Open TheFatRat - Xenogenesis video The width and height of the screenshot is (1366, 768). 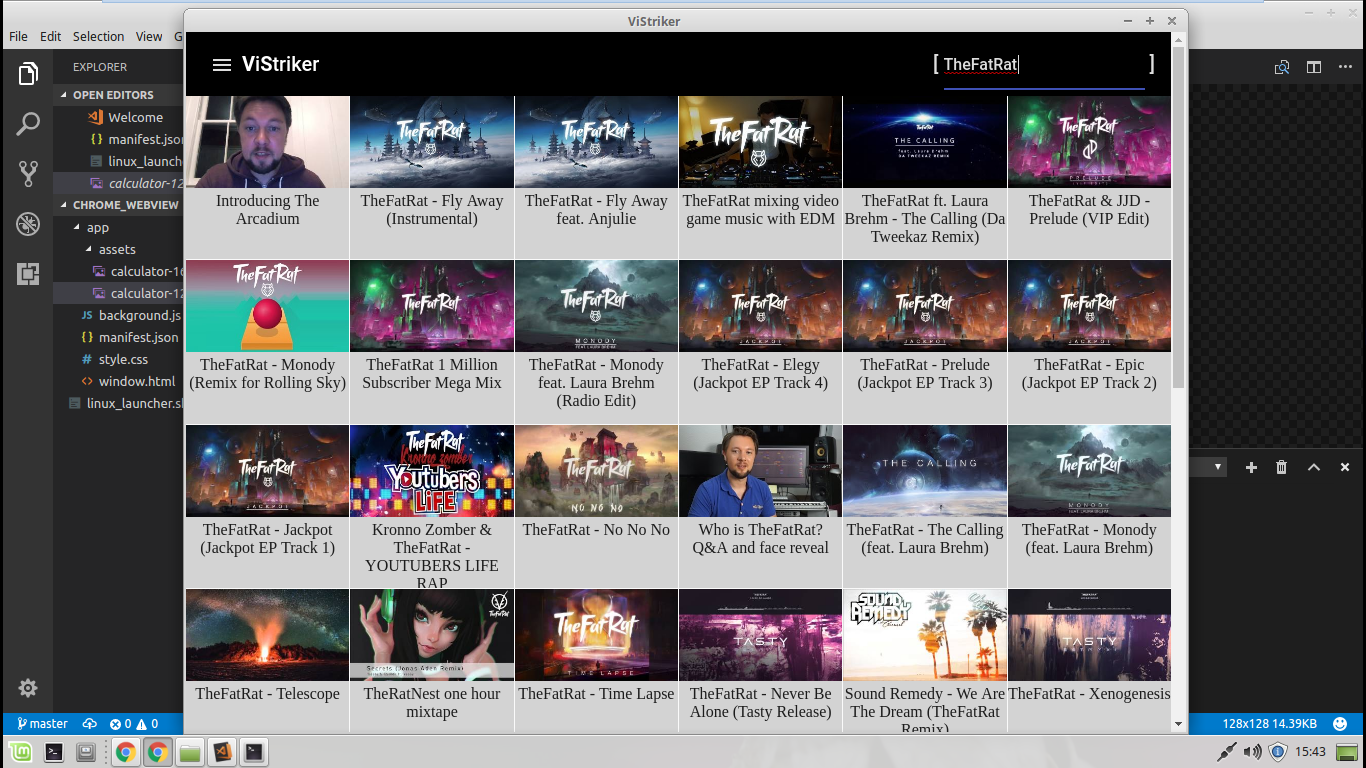point(1089,635)
